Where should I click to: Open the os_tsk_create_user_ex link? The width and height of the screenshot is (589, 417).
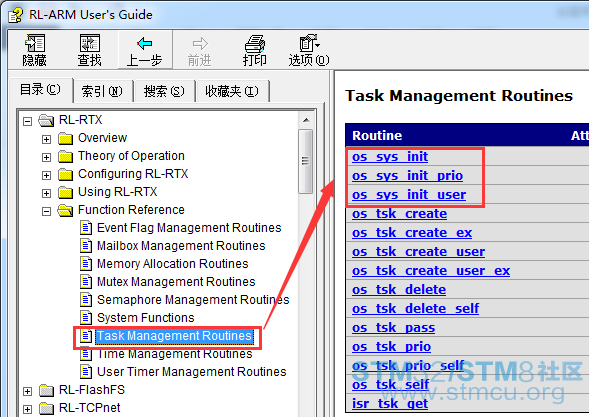[431, 271]
